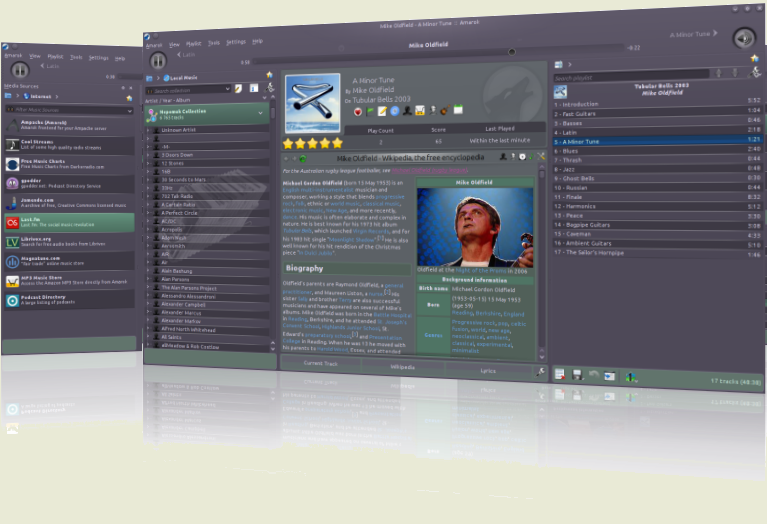Expand Search collection history dropdown
The image size is (767, 524).
[x=227, y=89]
